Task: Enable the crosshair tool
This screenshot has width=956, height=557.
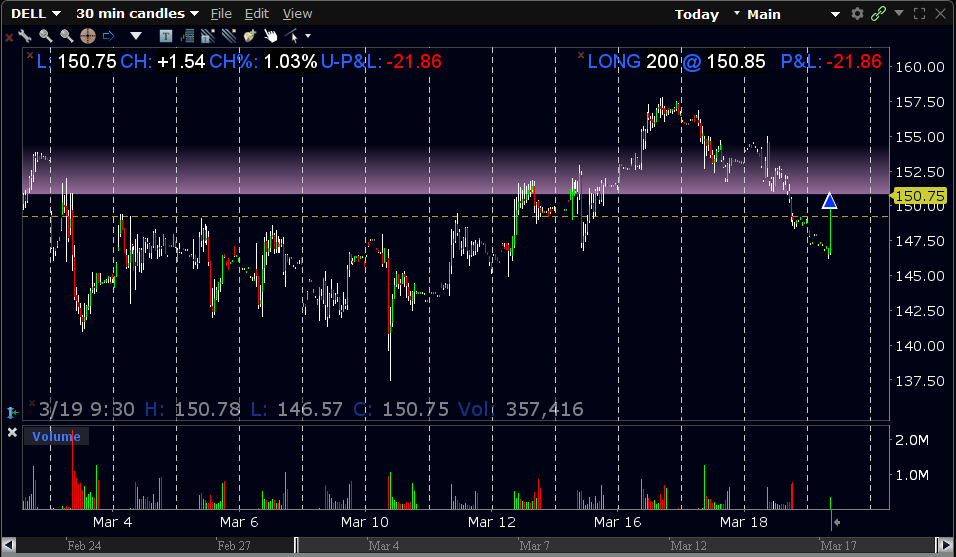Action: (88, 36)
